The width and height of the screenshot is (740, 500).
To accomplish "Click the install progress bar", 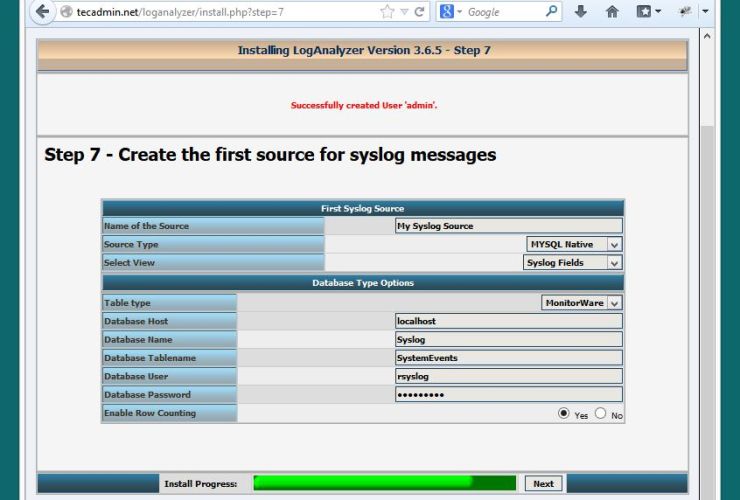I will click(385, 483).
